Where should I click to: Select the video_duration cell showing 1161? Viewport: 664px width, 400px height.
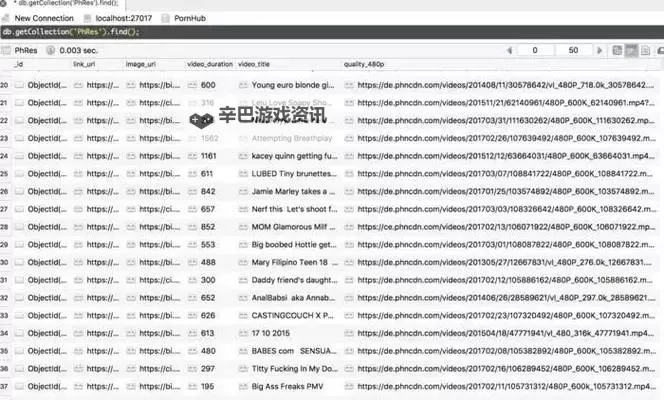(208, 156)
